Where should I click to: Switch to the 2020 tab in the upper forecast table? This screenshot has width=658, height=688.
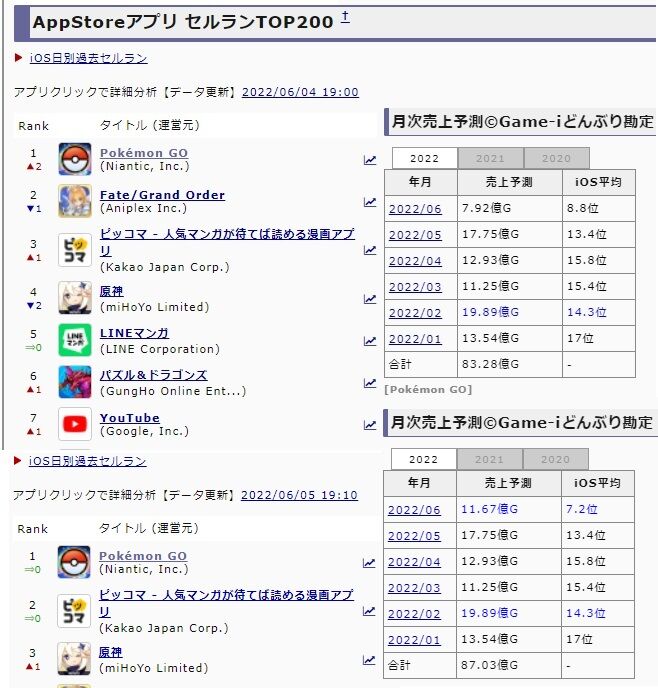556,158
